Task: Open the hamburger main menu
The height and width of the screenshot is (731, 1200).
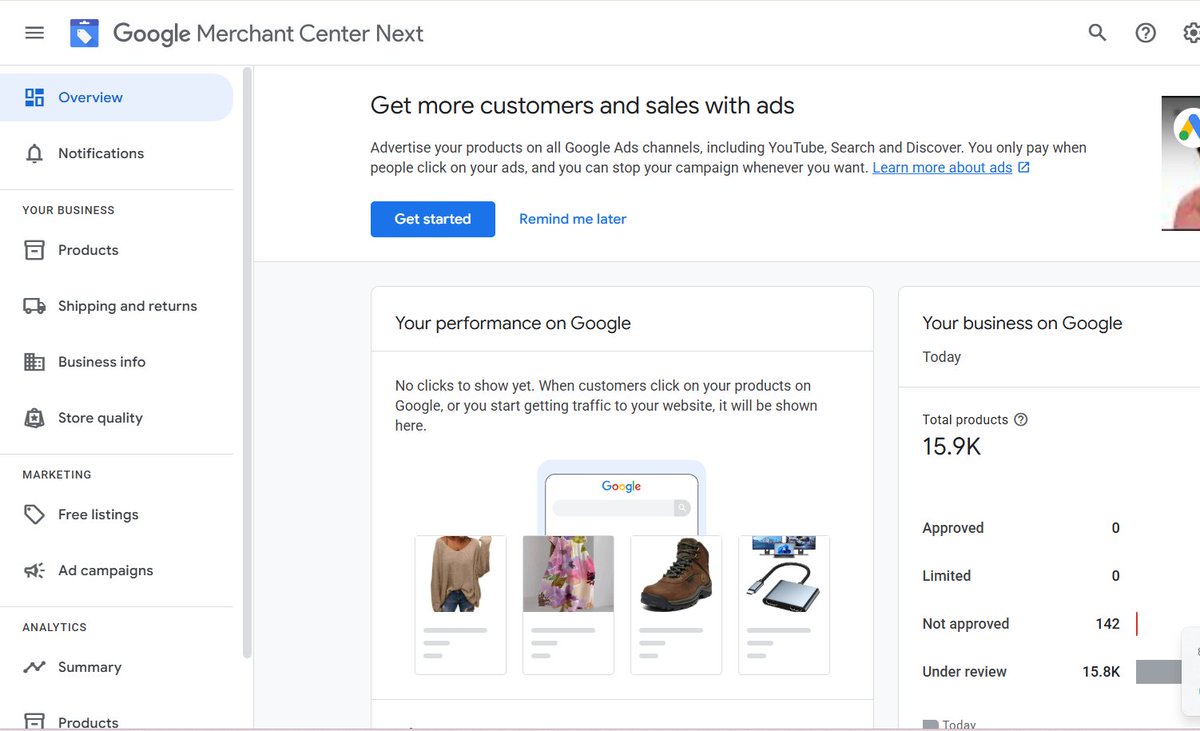Action: (34, 33)
